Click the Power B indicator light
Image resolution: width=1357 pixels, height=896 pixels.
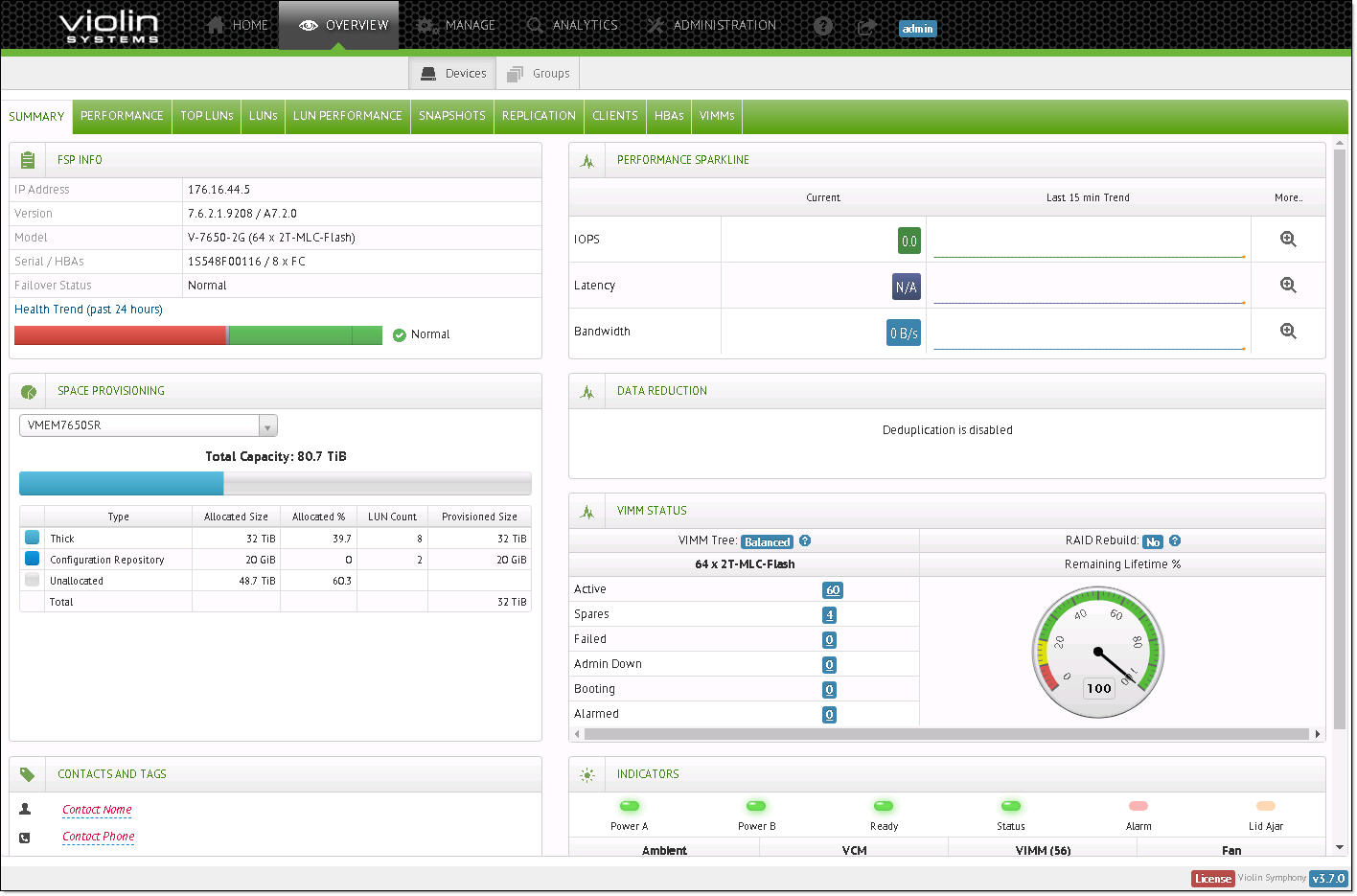(x=756, y=806)
